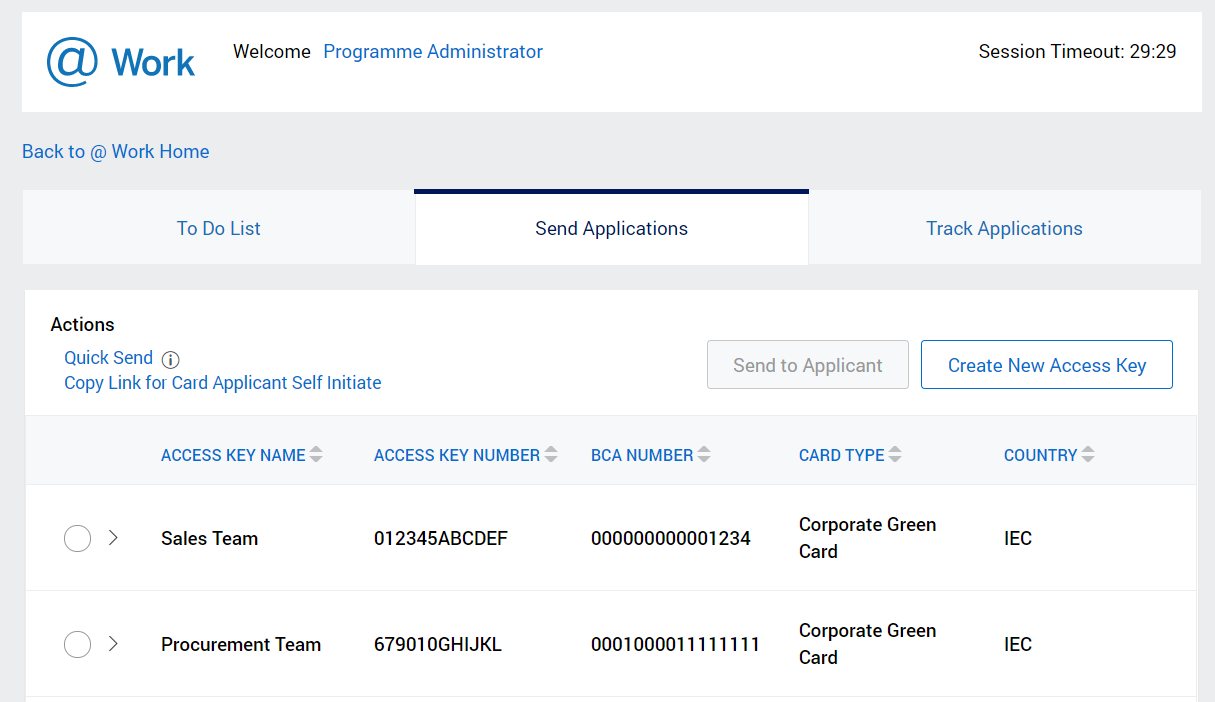Viewport: 1215px width, 702px height.
Task: Sort by Access Key Number column
Action: coord(549,454)
